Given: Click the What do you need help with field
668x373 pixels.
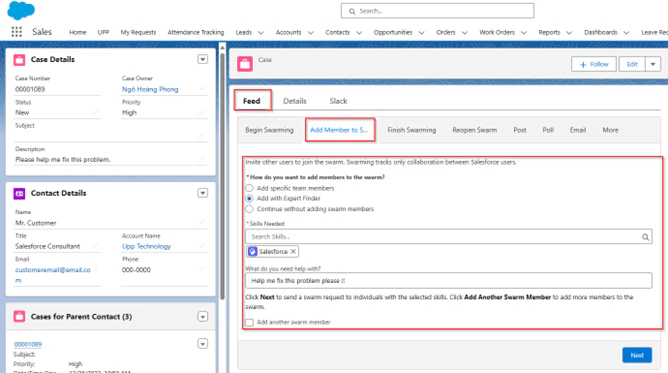Looking at the screenshot, I should point(449,281).
